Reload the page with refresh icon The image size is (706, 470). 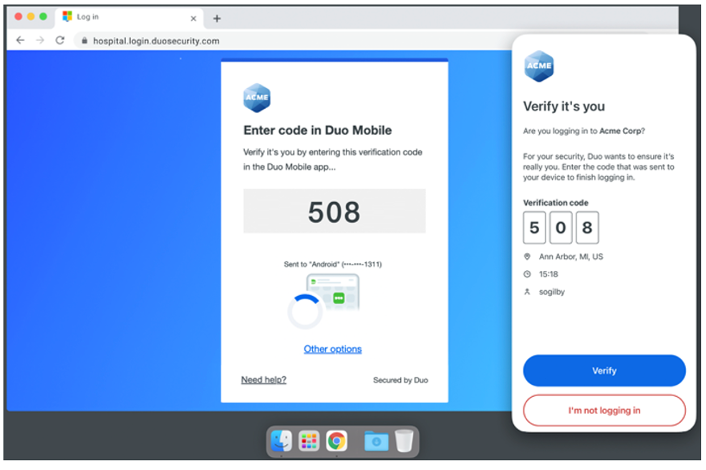60,41
